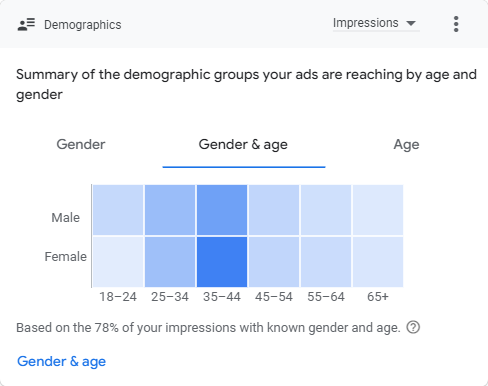Select the Gender & age tab

[243, 145]
